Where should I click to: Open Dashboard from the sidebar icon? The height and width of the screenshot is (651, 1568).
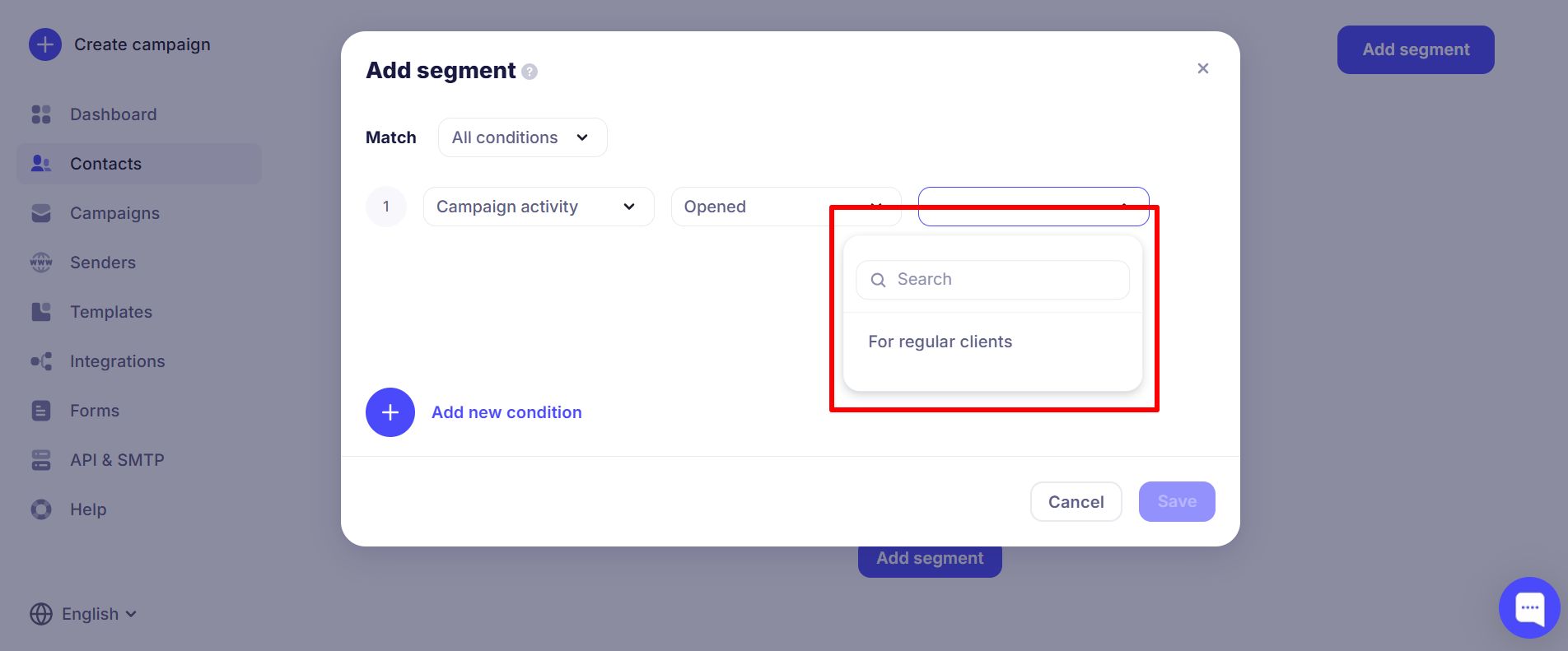pos(41,114)
